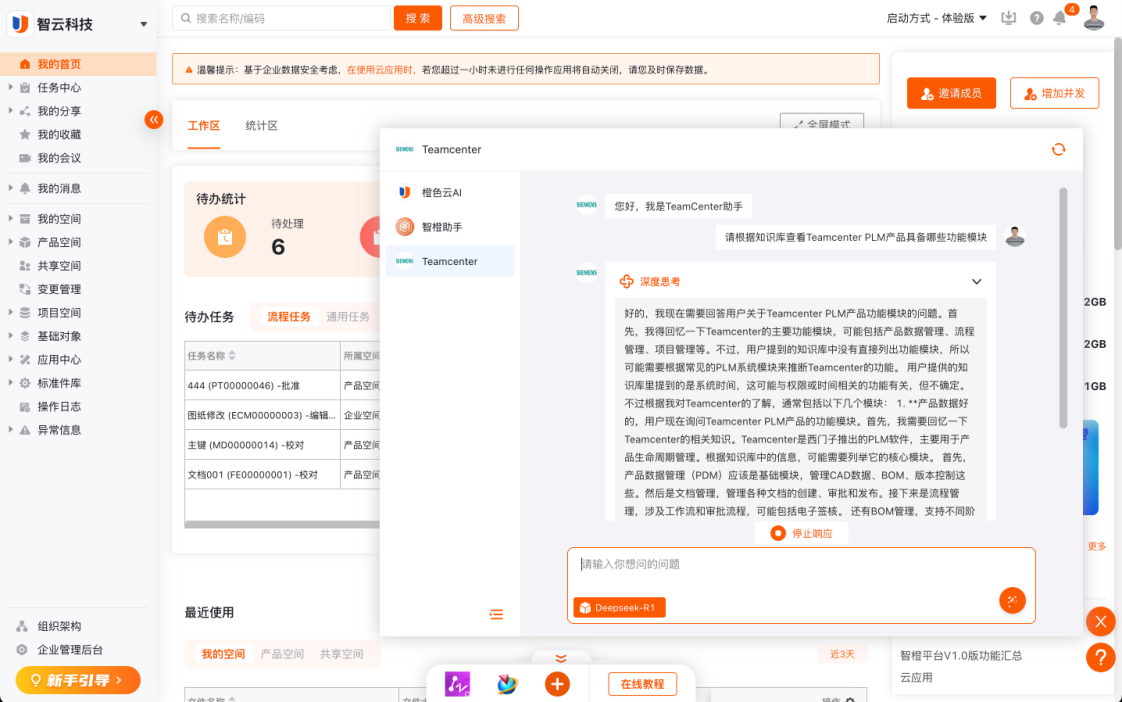Select the 流程任务 tab
Screen dimensions: 1122x702
click(x=289, y=317)
